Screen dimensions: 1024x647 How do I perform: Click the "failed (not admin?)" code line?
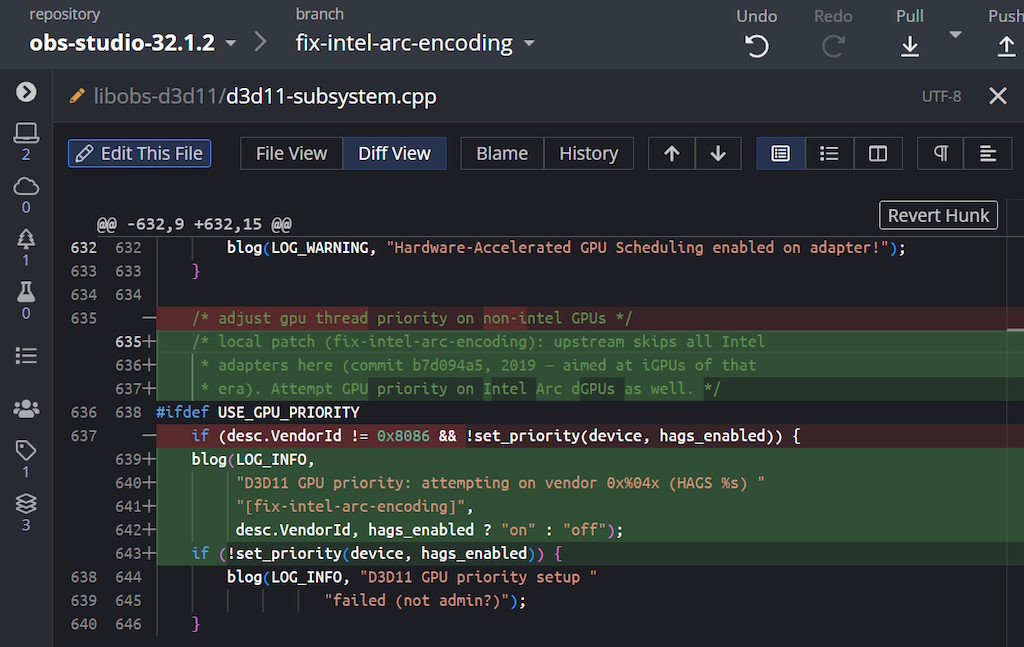coord(425,600)
